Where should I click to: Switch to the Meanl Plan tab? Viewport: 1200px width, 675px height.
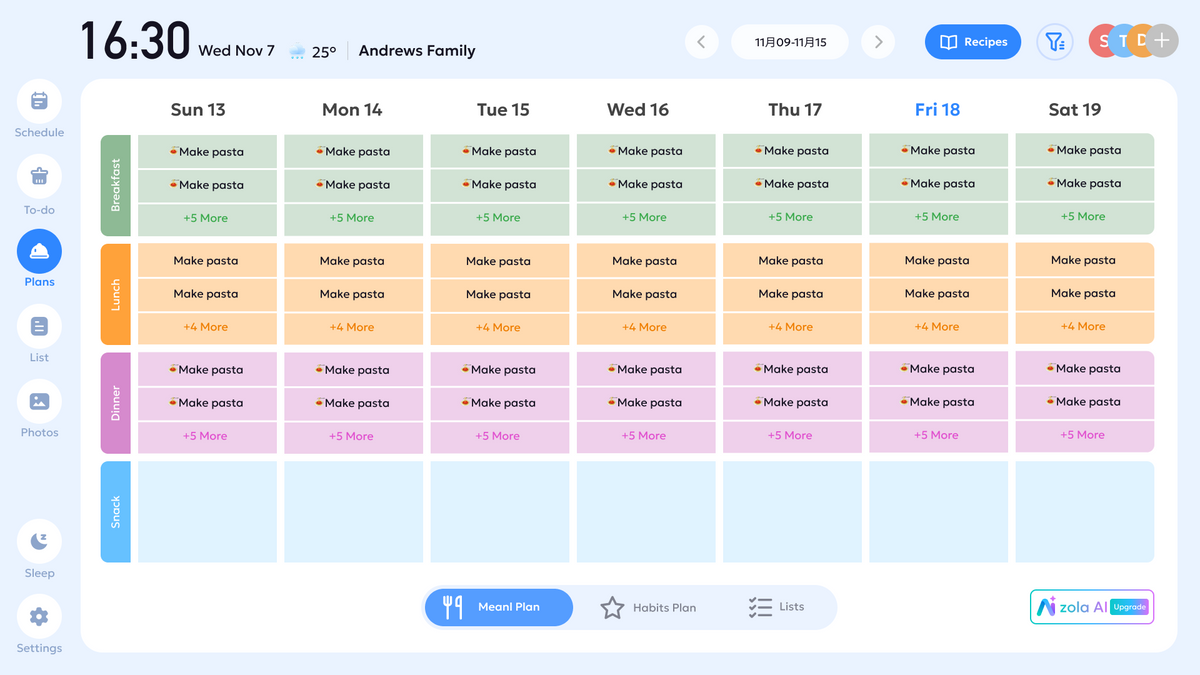point(499,607)
